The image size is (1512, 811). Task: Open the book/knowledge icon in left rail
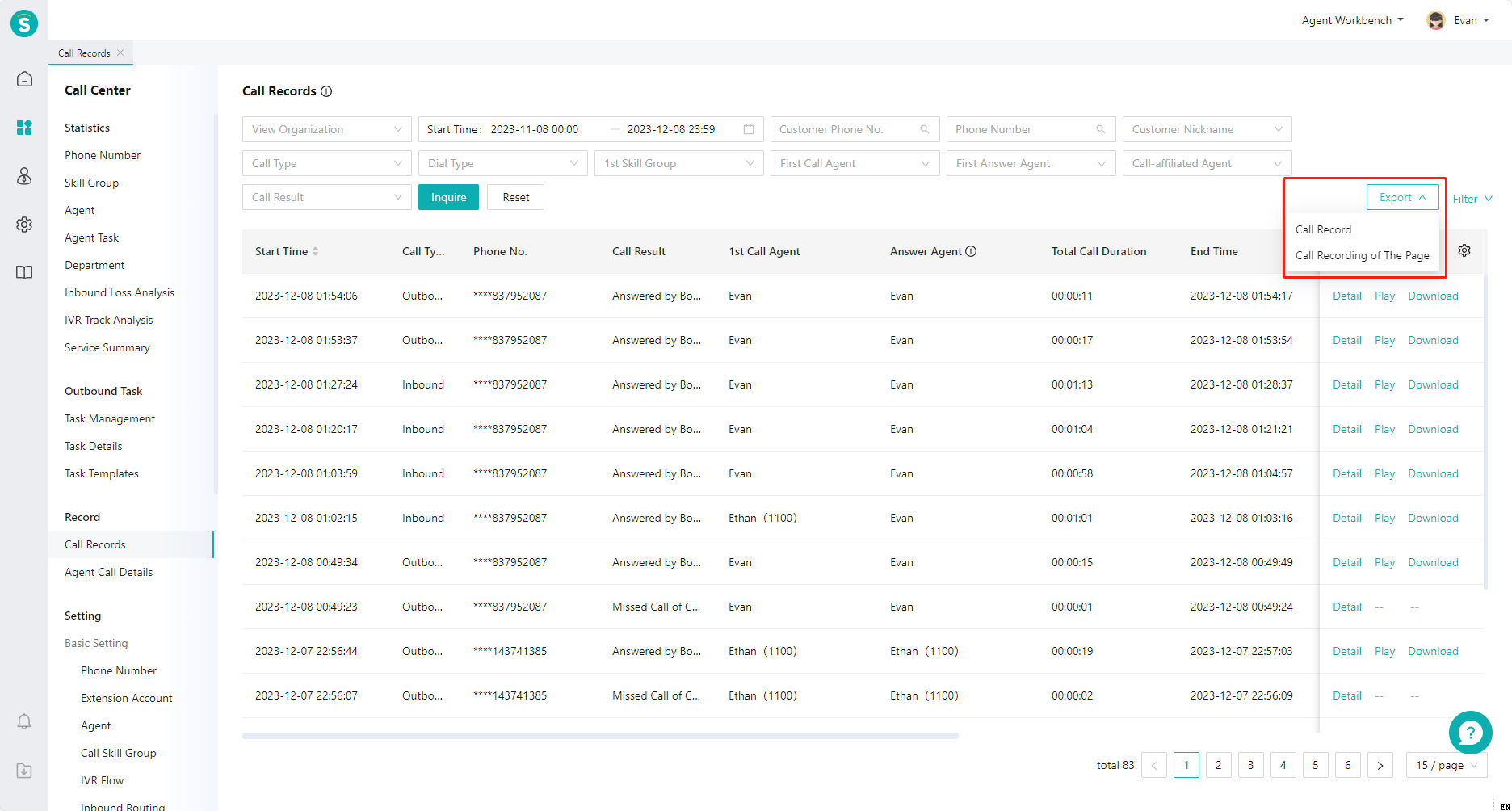[x=24, y=272]
